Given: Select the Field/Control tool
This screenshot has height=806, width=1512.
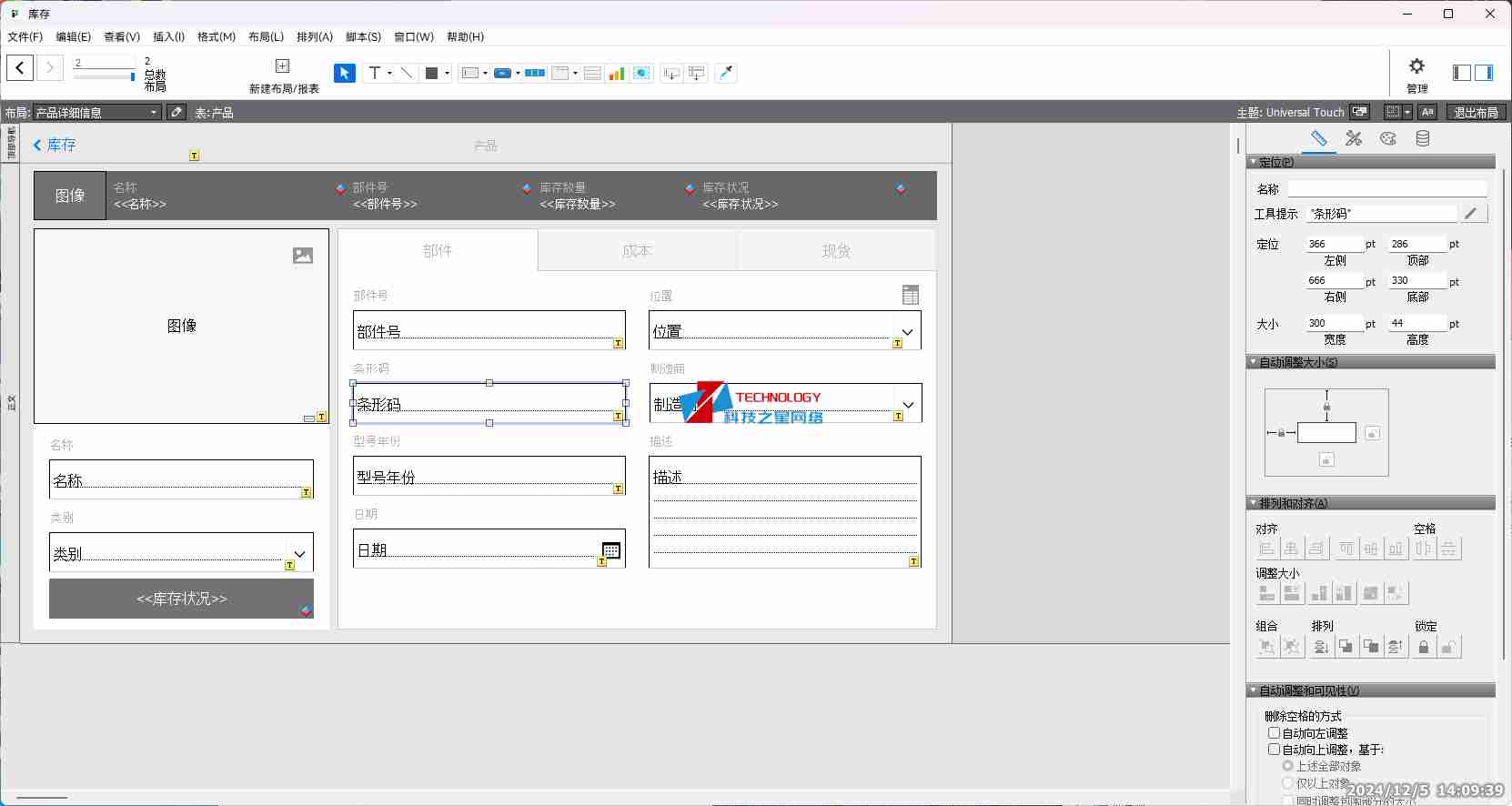Looking at the screenshot, I should [x=470, y=73].
